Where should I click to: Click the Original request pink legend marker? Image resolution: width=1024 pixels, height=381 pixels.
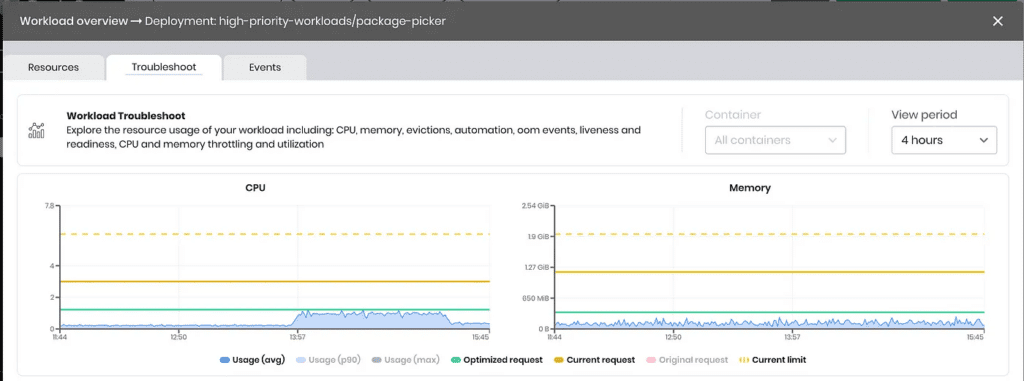tap(652, 360)
